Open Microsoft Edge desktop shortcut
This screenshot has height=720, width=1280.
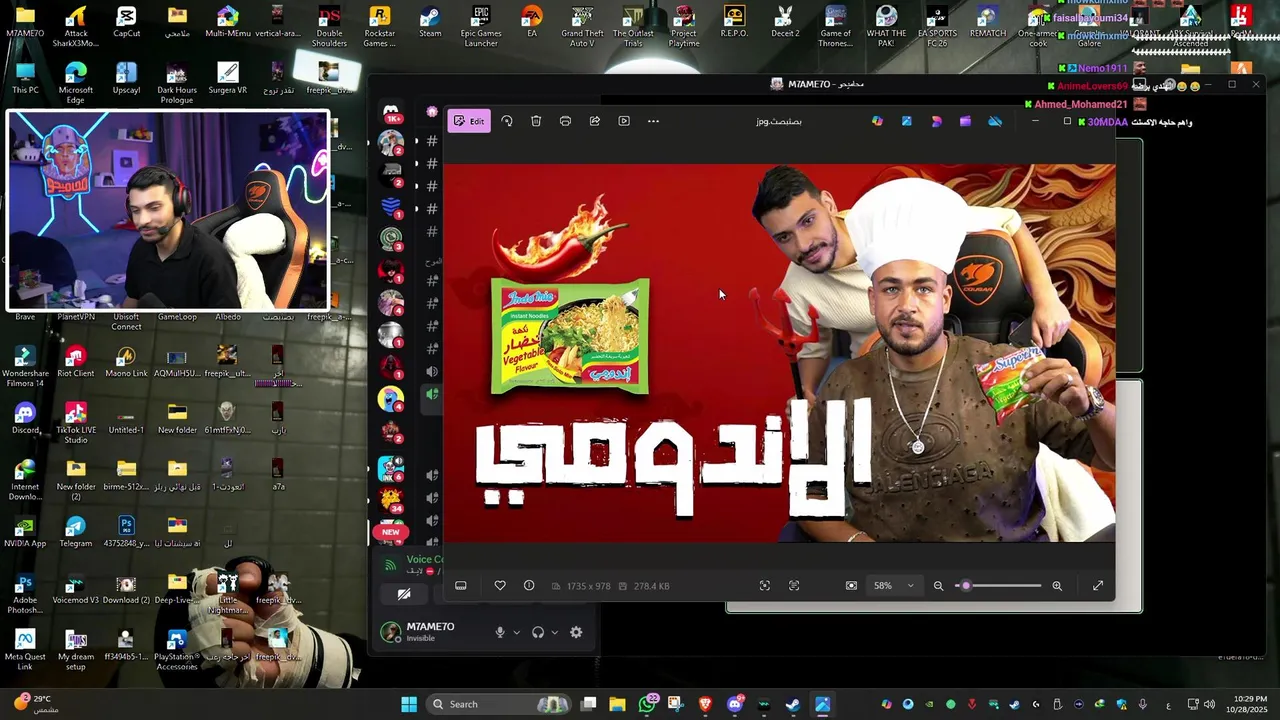tap(76, 83)
